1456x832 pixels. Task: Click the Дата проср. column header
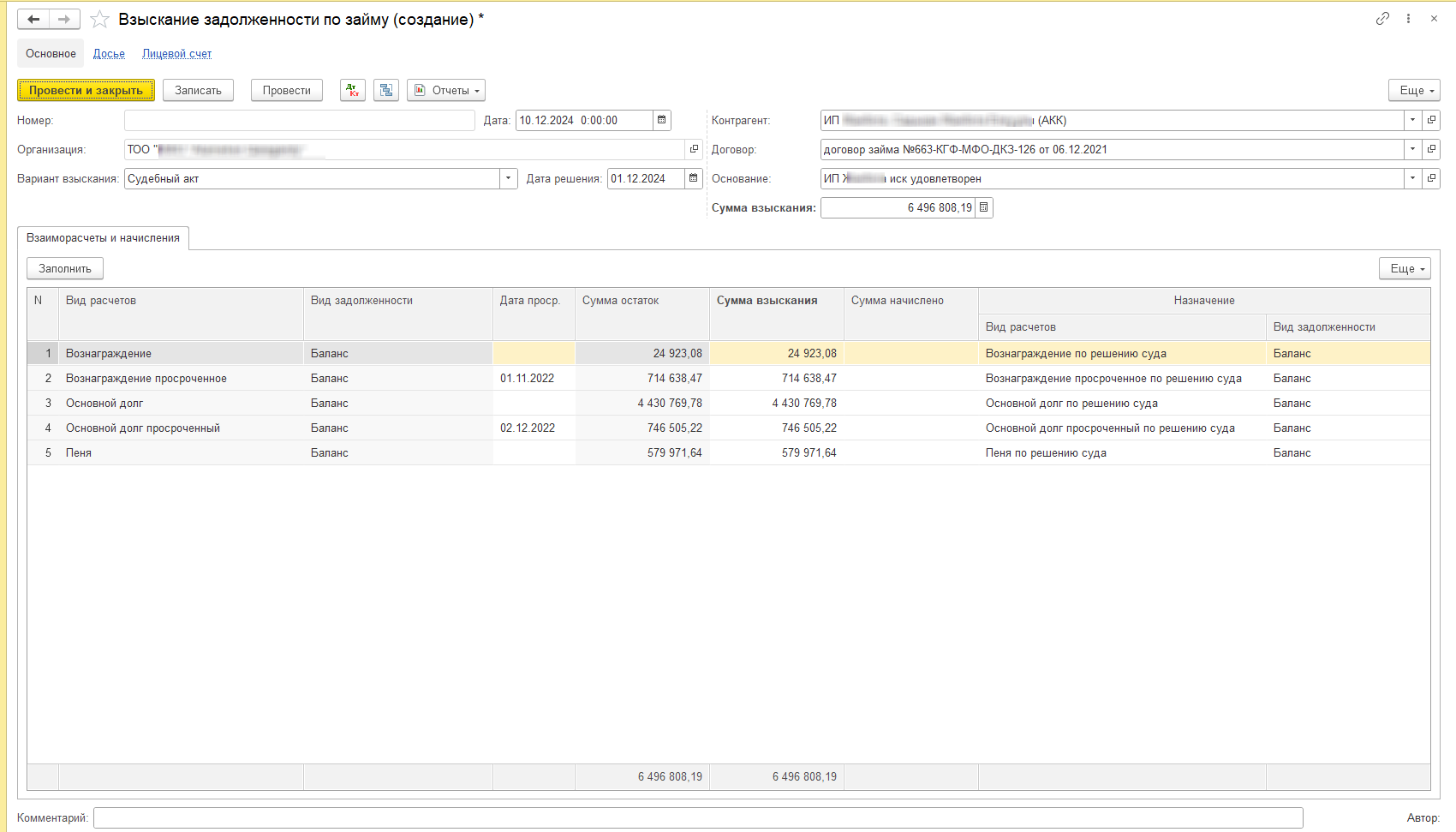point(534,314)
